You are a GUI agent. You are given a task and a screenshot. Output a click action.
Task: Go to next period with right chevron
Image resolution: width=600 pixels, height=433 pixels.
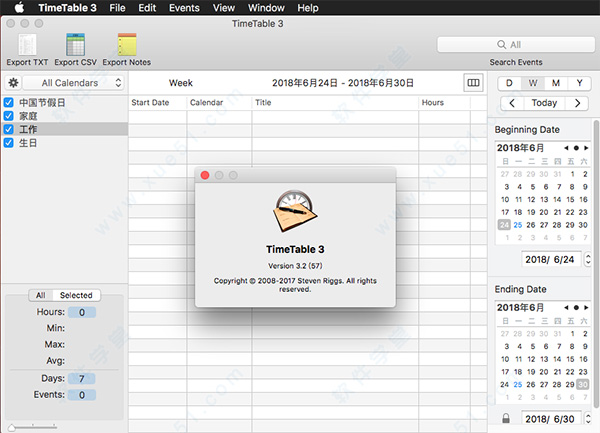point(577,103)
